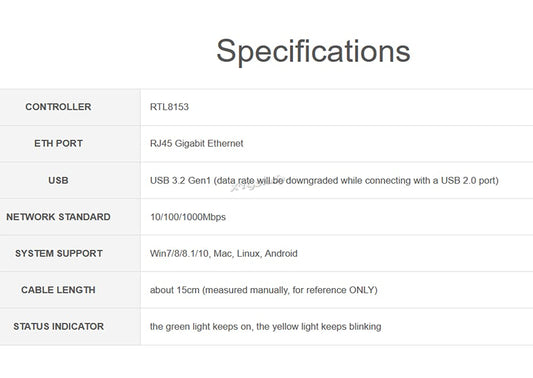Click the watermark over the USB row
Screen dimensions: 533x378
pos(258,184)
